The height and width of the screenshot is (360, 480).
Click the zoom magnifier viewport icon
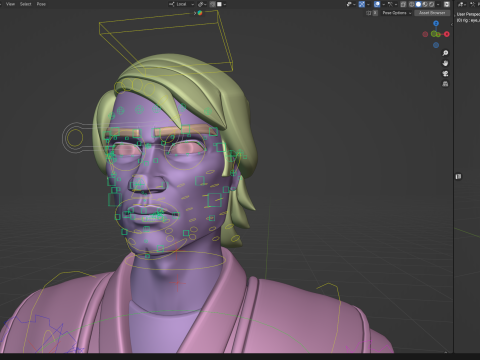click(445, 53)
